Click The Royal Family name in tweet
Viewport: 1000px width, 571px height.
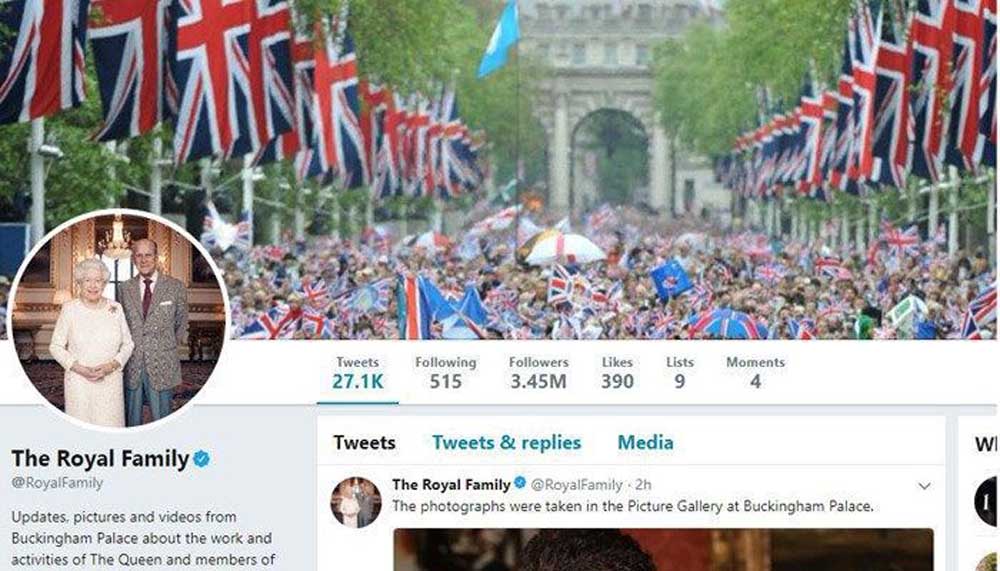(452, 485)
